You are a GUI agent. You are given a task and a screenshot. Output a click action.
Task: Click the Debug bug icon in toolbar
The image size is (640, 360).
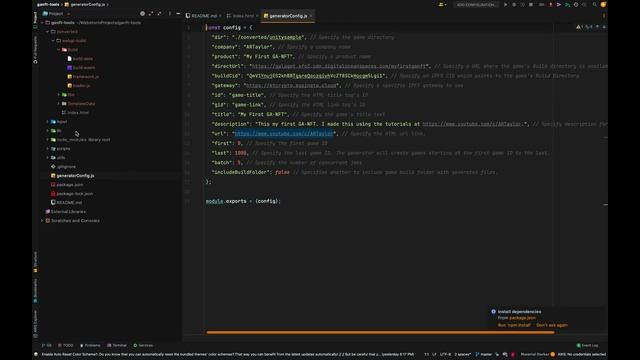click(x=514, y=4)
